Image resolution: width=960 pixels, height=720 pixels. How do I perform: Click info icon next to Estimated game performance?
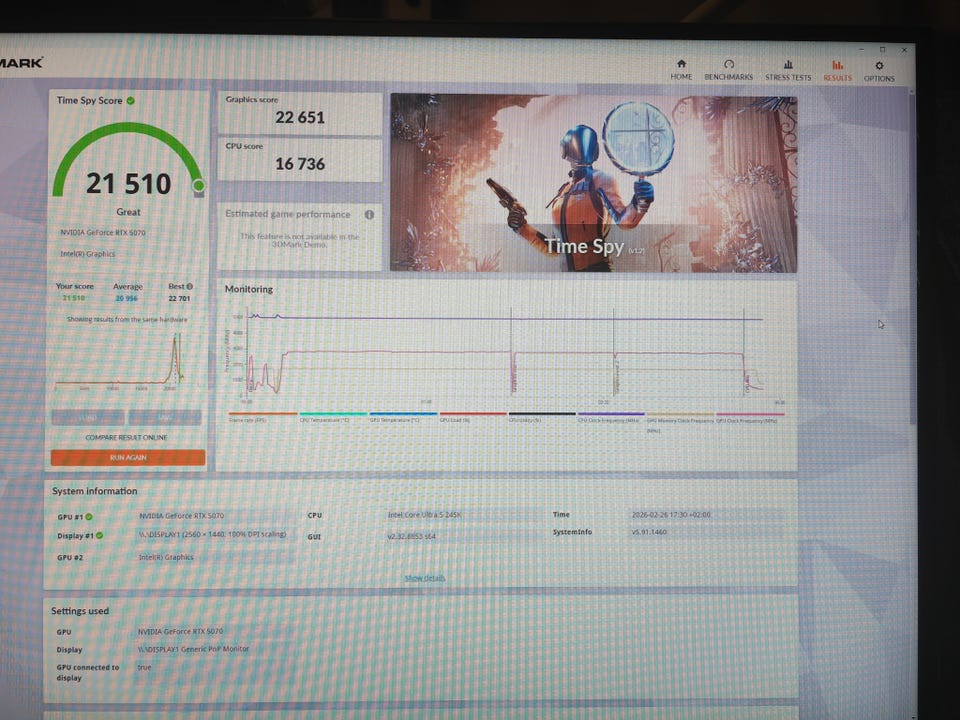pyautogui.click(x=369, y=214)
